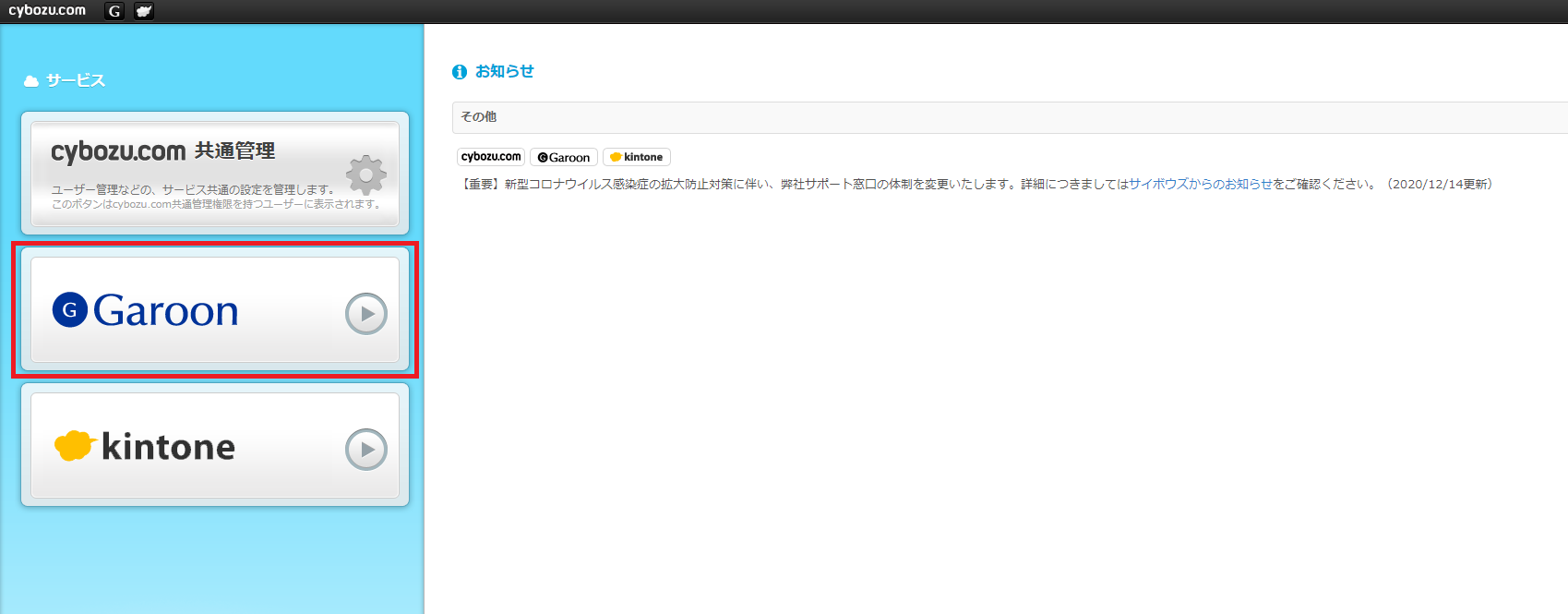Screen dimensions: 1568x614
Task: Click the info icon beside お知らせ
Action: (x=460, y=72)
